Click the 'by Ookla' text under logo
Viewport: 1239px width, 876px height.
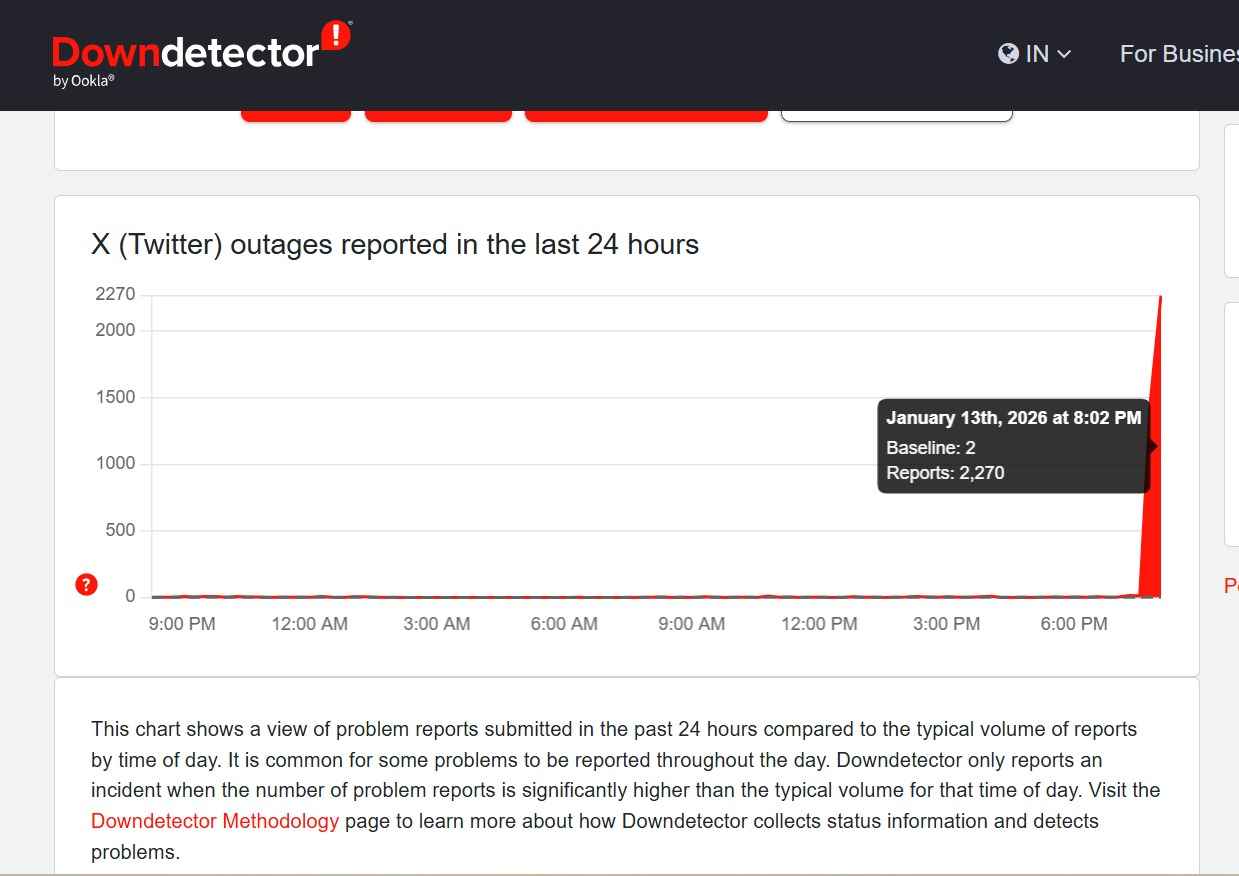coord(84,81)
